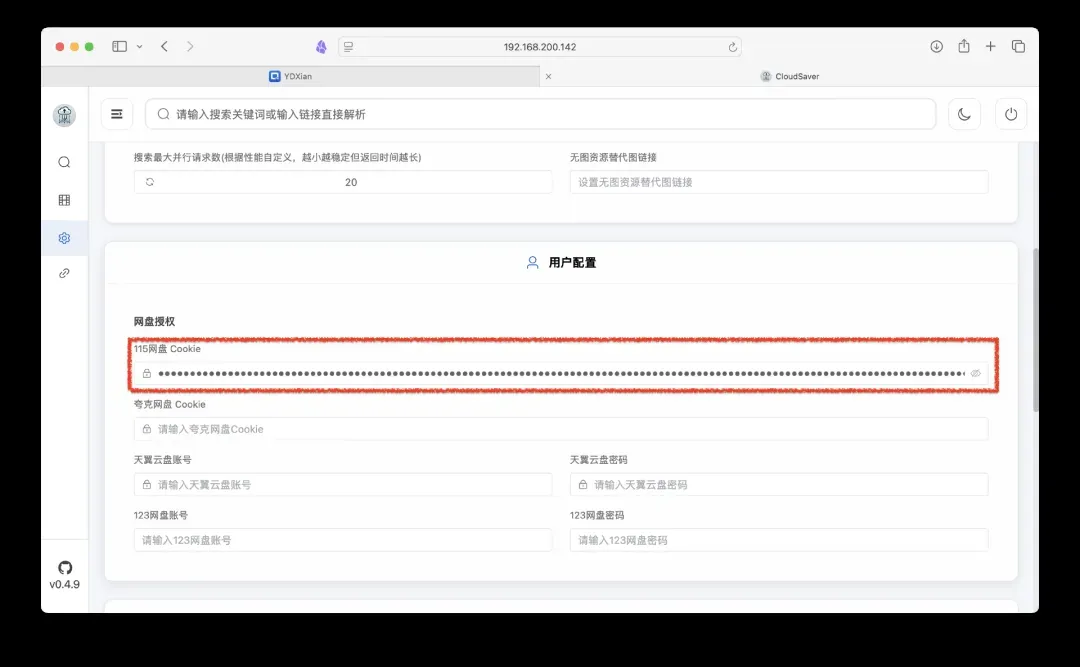Click the page vertical scrollbar
This screenshot has width=1080, height=667.
[x=1035, y=330]
